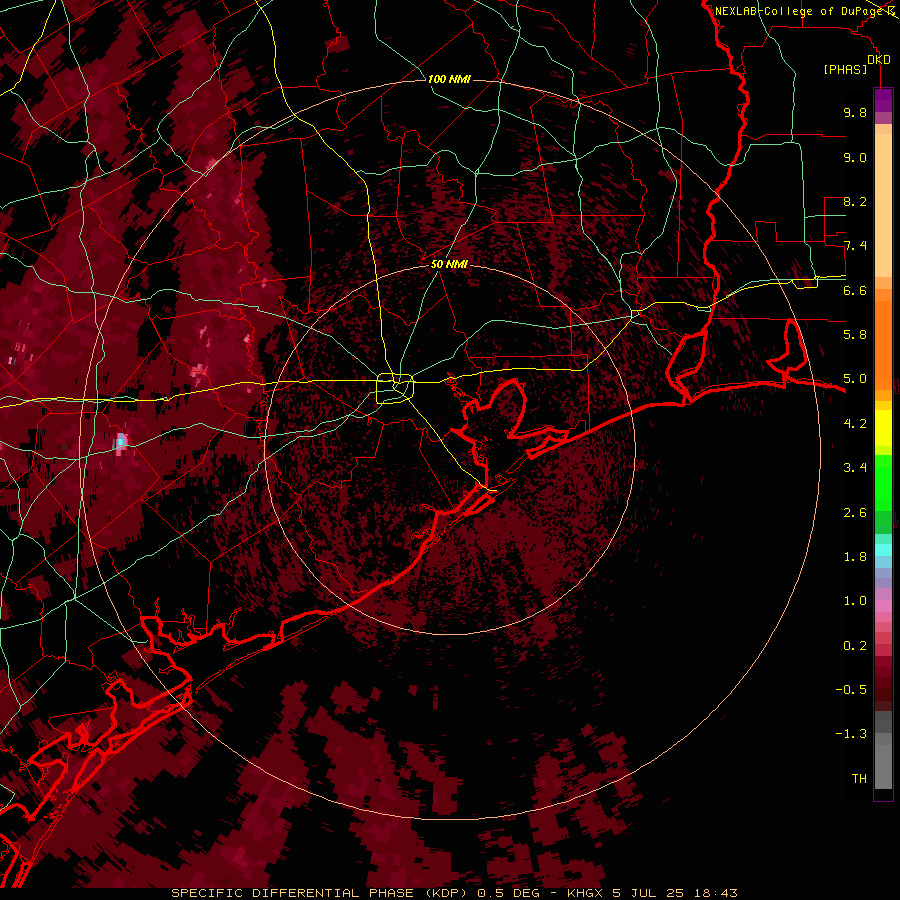The width and height of the screenshot is (900, 900).
Task: Click the "18:43" timestamp in the caption
Action: coord(714,893)
